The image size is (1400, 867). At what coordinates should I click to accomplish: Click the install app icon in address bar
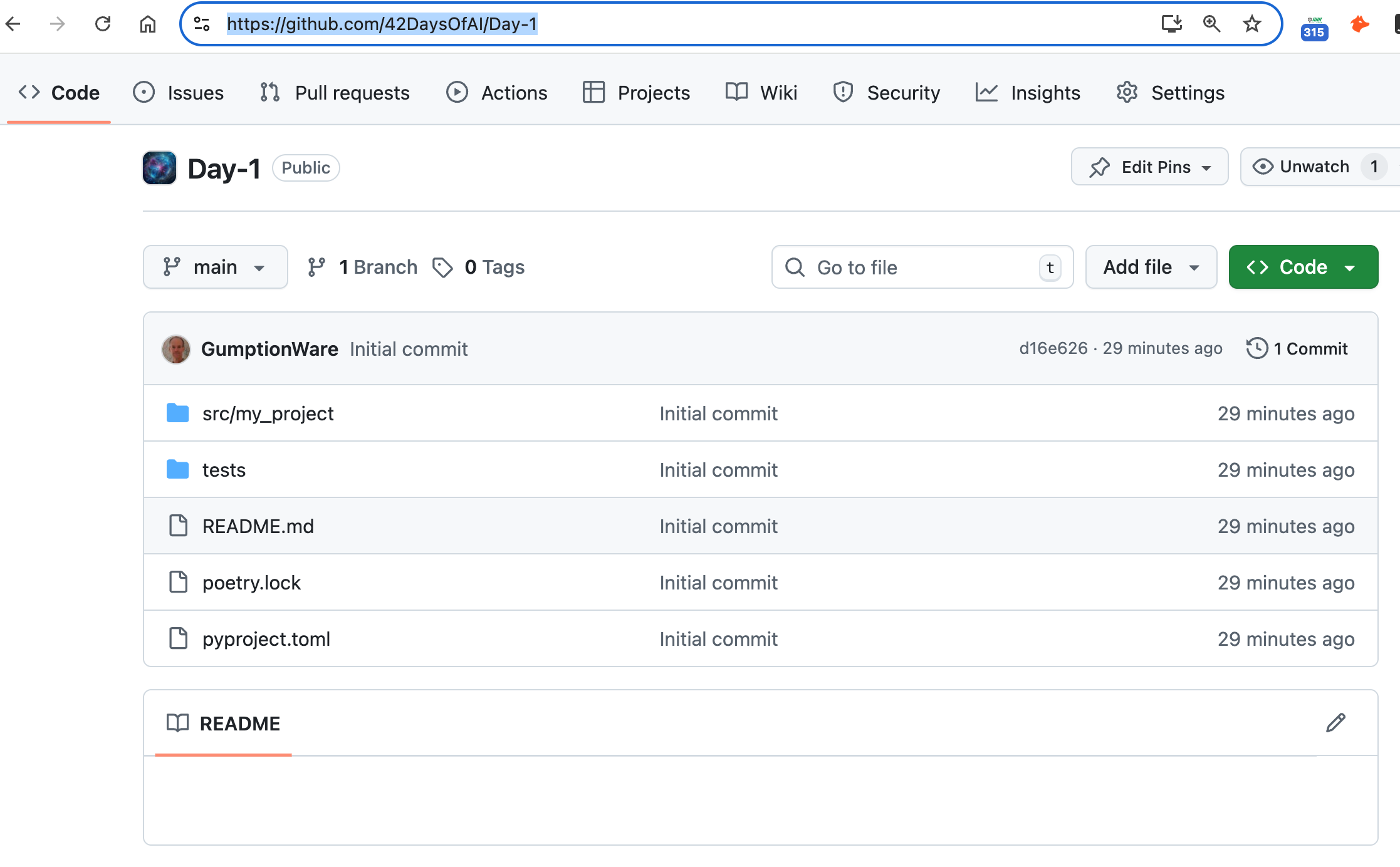[1171, 24]
